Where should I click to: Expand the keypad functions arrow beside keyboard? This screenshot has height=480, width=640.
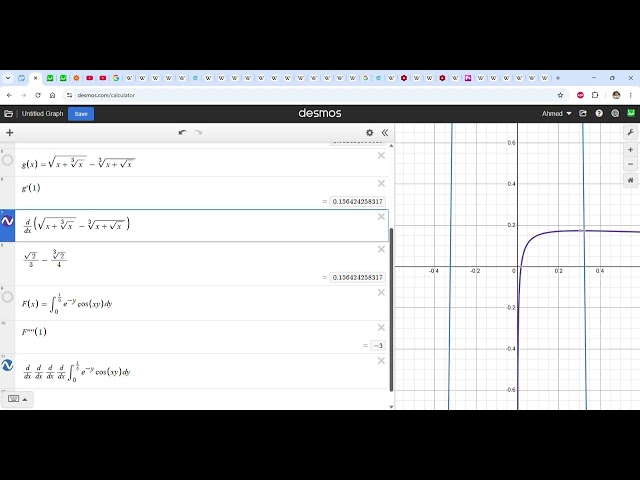[x=25, y=399]
